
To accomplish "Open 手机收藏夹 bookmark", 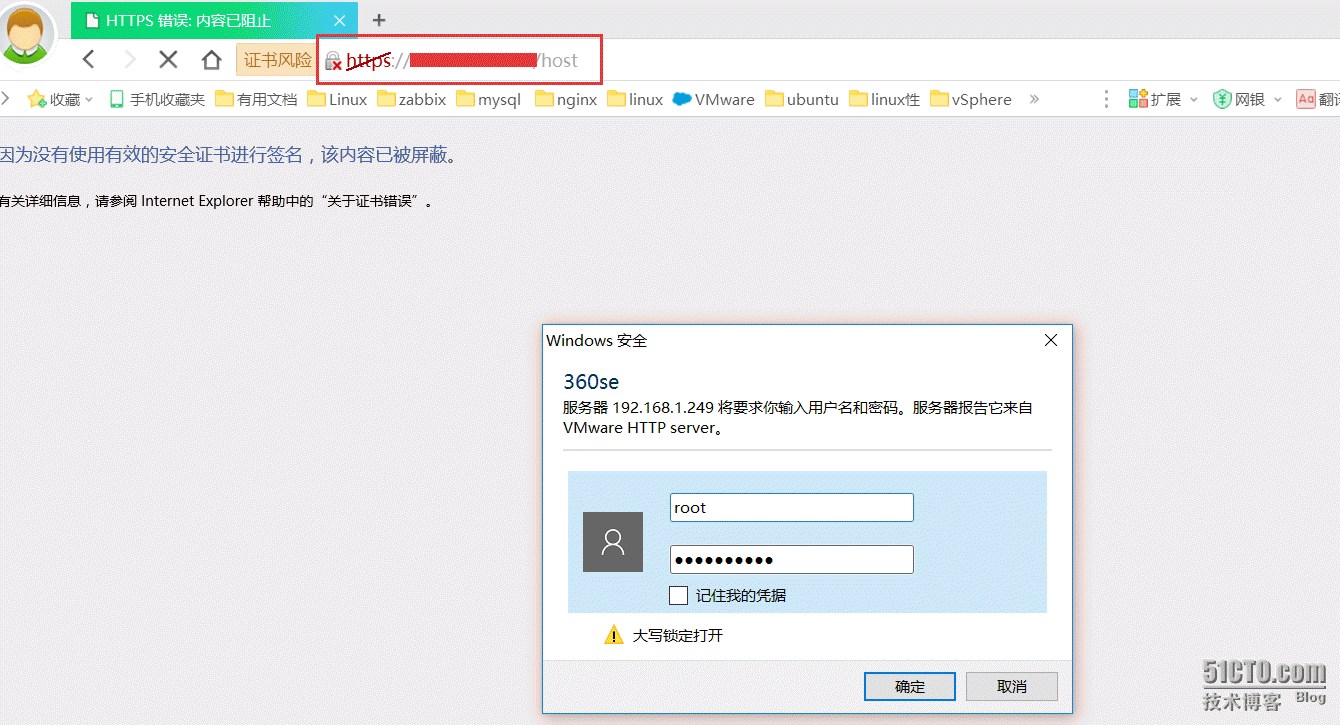I will point(157,99).
